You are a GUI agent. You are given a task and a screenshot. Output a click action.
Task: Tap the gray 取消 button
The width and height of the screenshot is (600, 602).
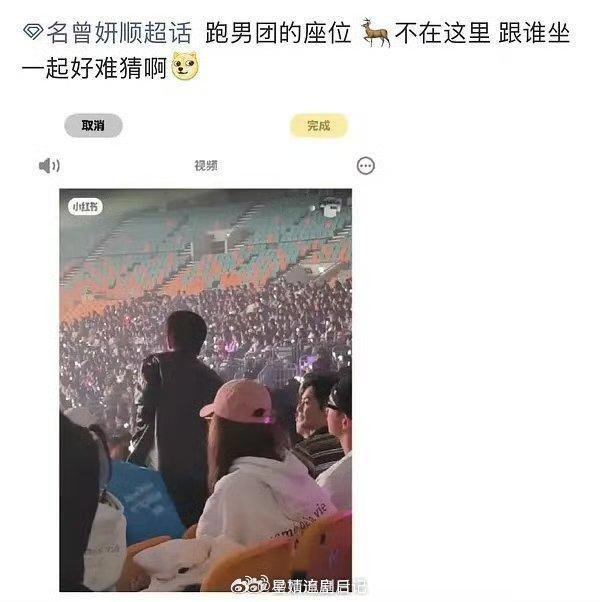coord(93,126)
